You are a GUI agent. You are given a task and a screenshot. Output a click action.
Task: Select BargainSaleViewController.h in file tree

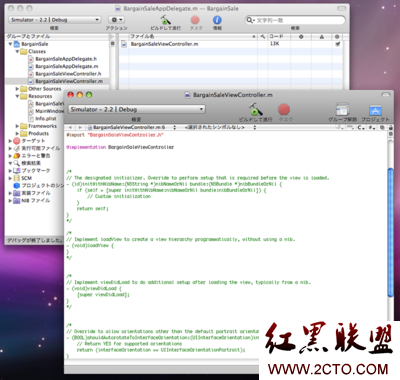68,74
